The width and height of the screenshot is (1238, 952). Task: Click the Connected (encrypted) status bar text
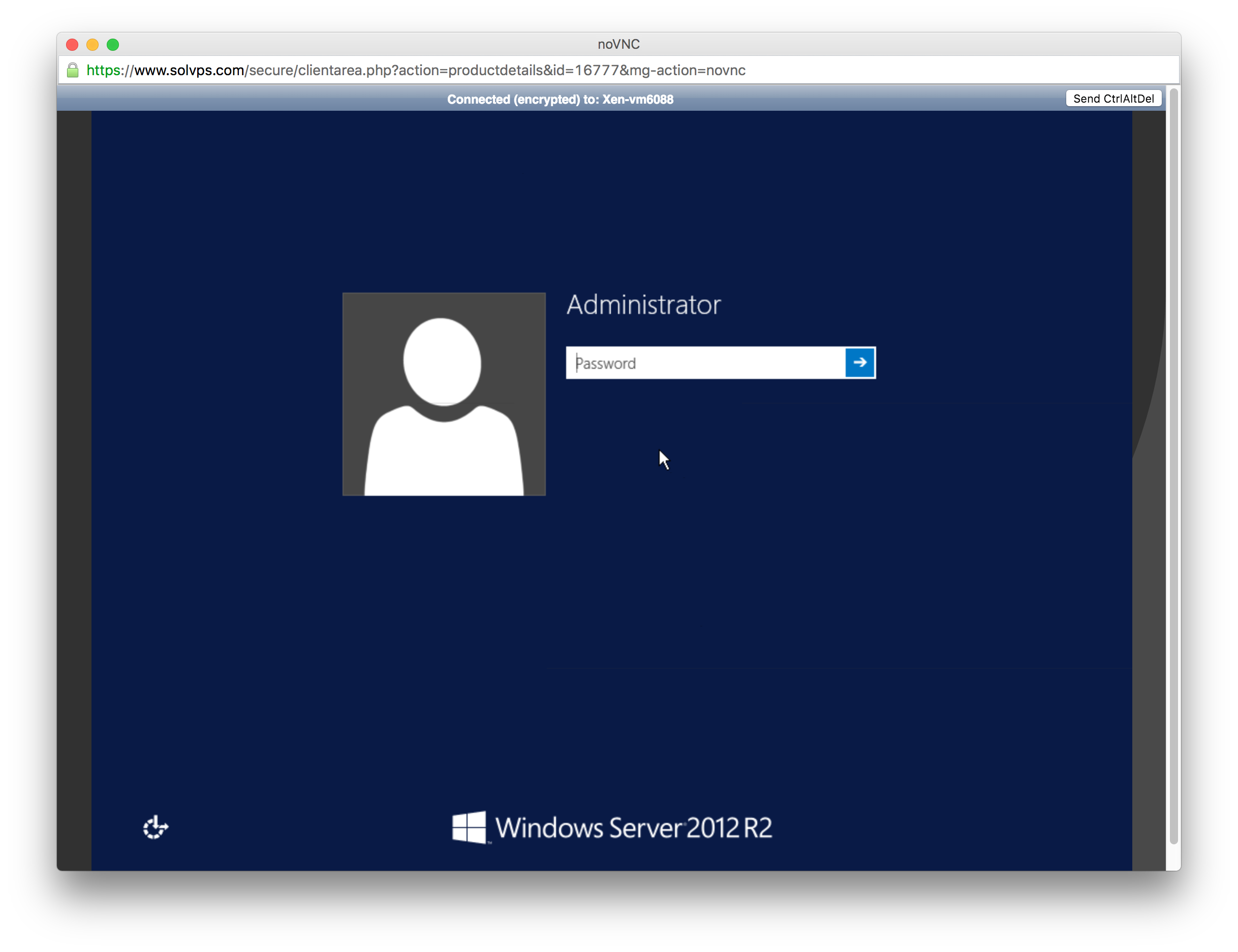pos(560,99)
